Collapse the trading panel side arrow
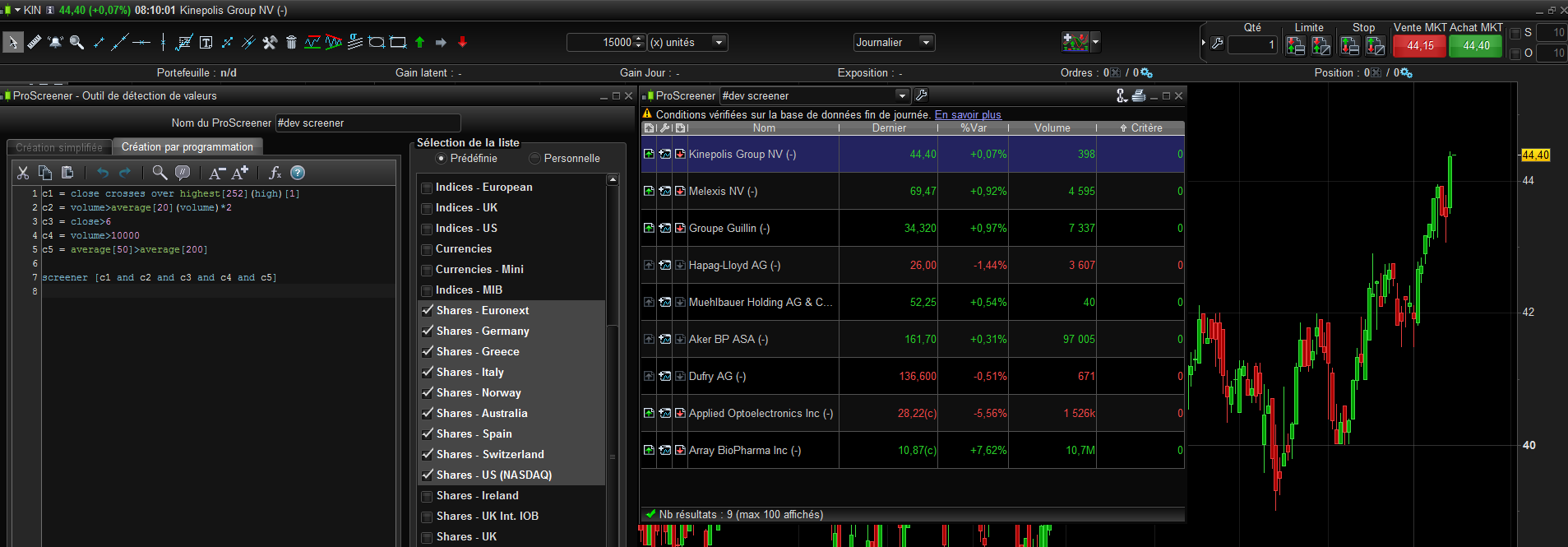 [x=1204, y=43]
